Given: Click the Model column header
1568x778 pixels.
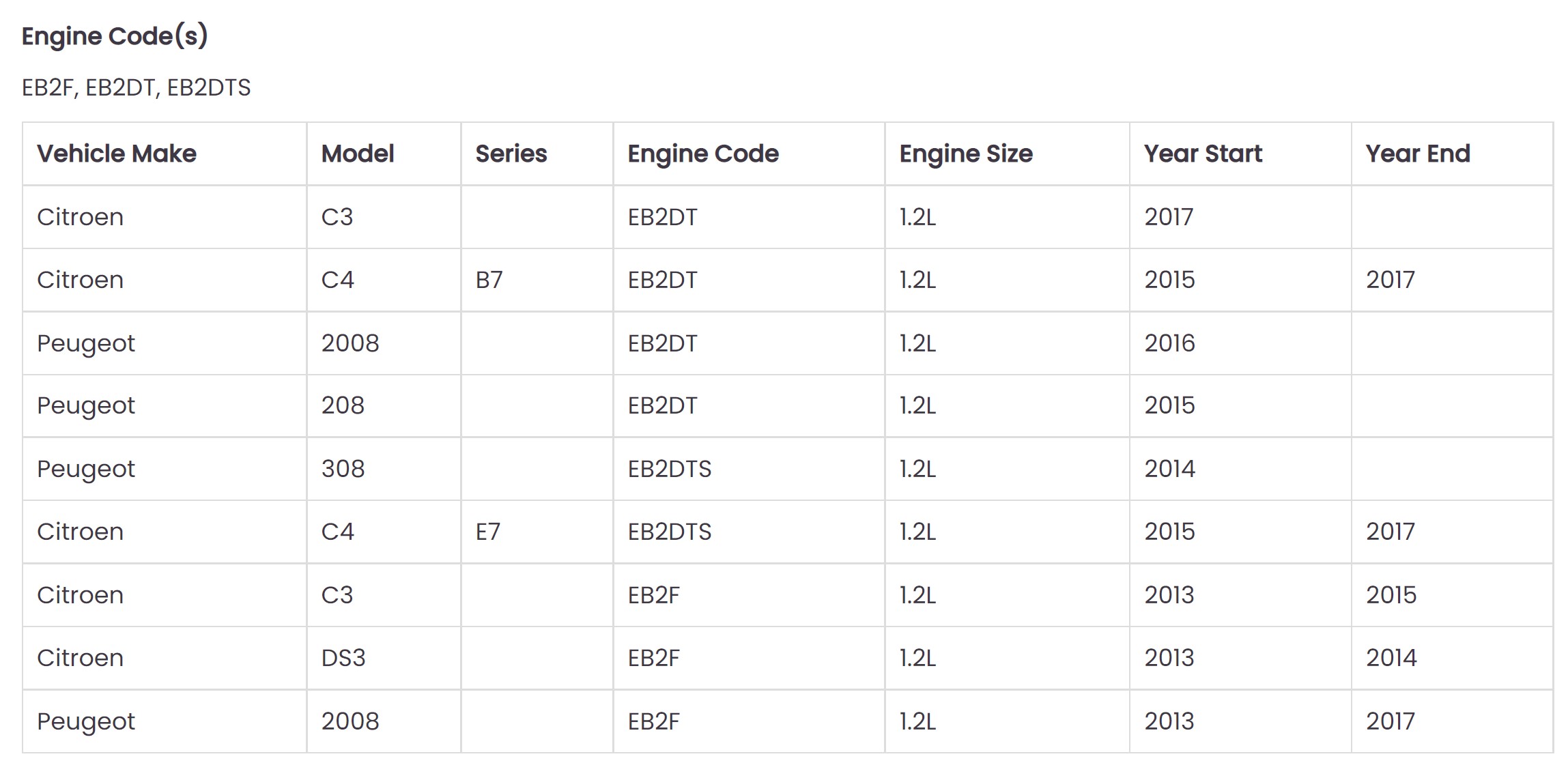Looking at the screenshot, I should tap(358, 154).
